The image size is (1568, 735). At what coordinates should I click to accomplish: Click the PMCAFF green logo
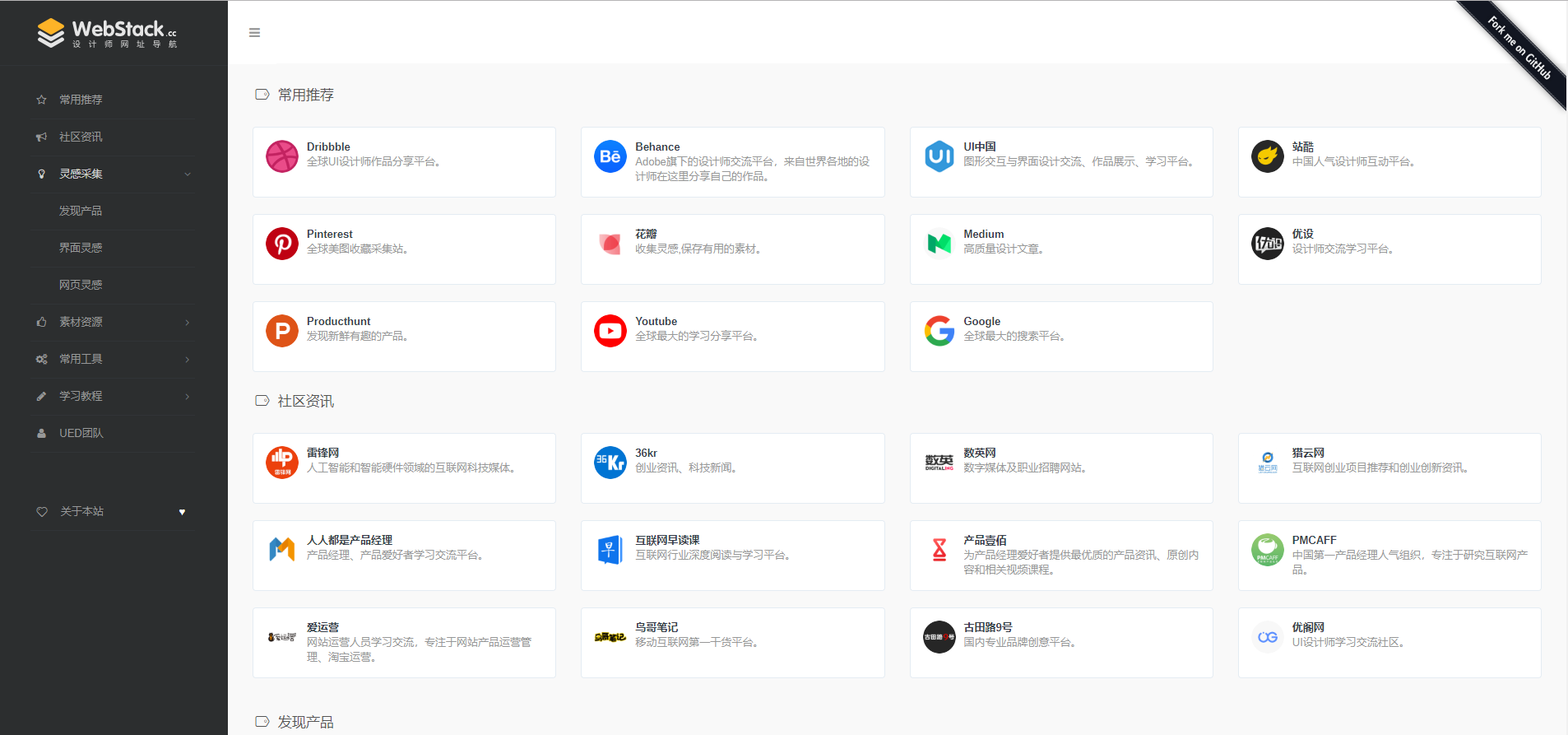coord(1268,550)
